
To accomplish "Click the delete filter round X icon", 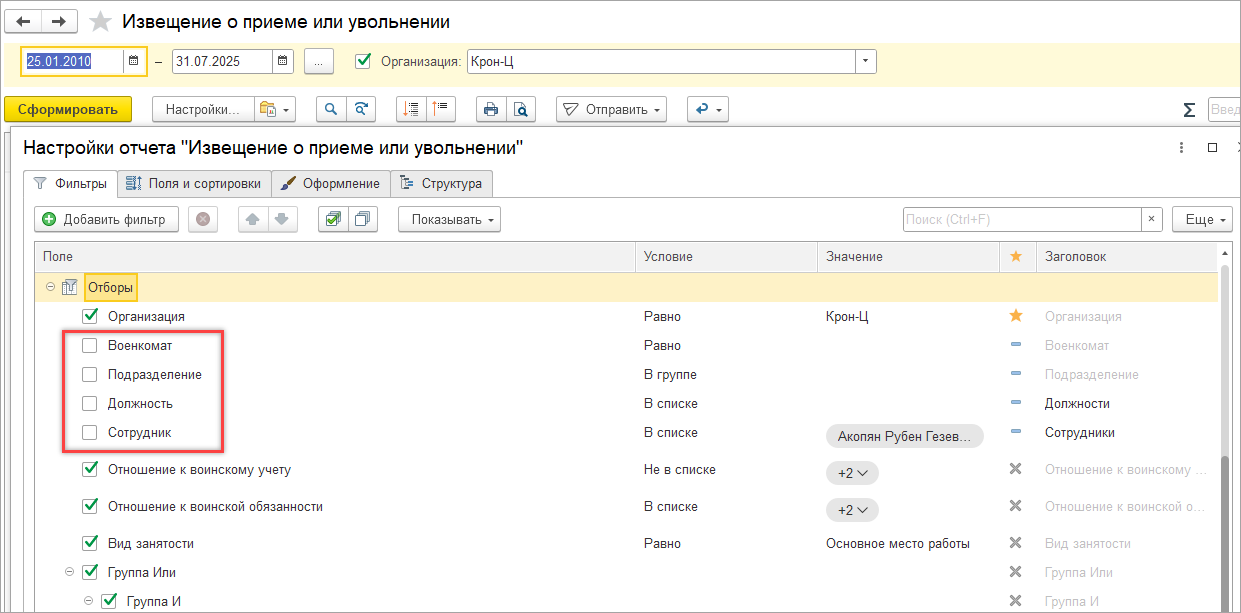I will coord(203,219).
